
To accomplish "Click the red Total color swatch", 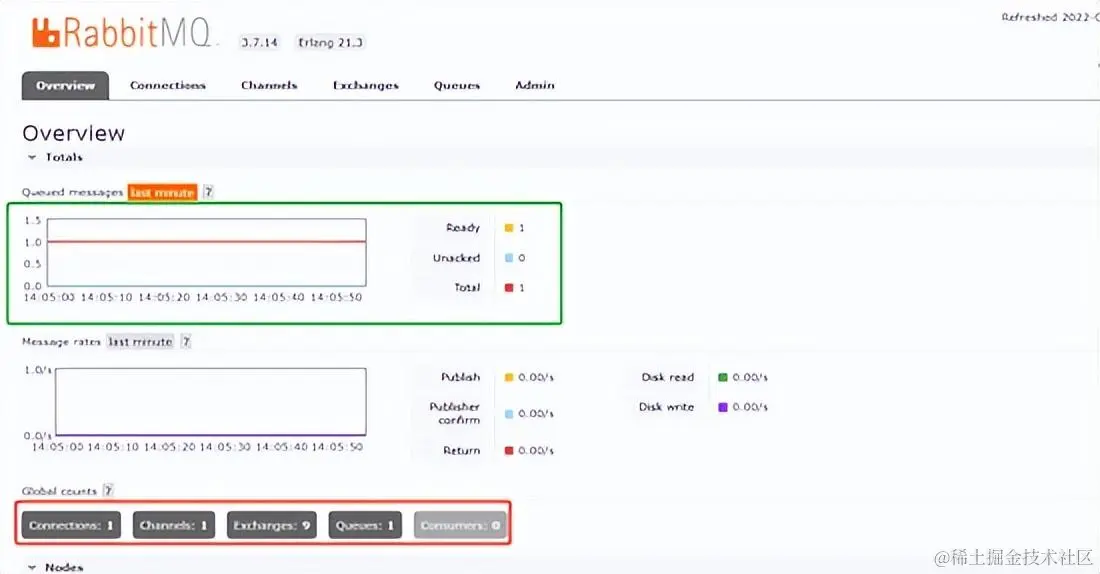I will pos(509,288).
